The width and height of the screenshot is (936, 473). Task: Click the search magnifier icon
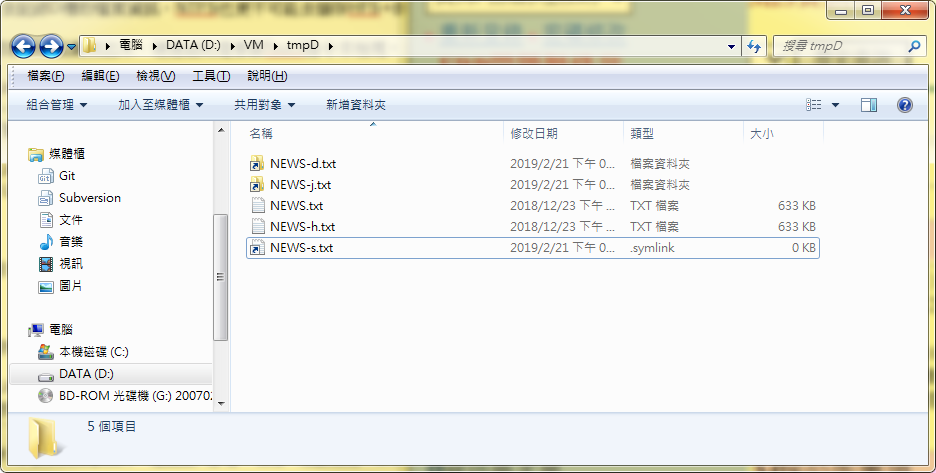click(x=914, y=46)
